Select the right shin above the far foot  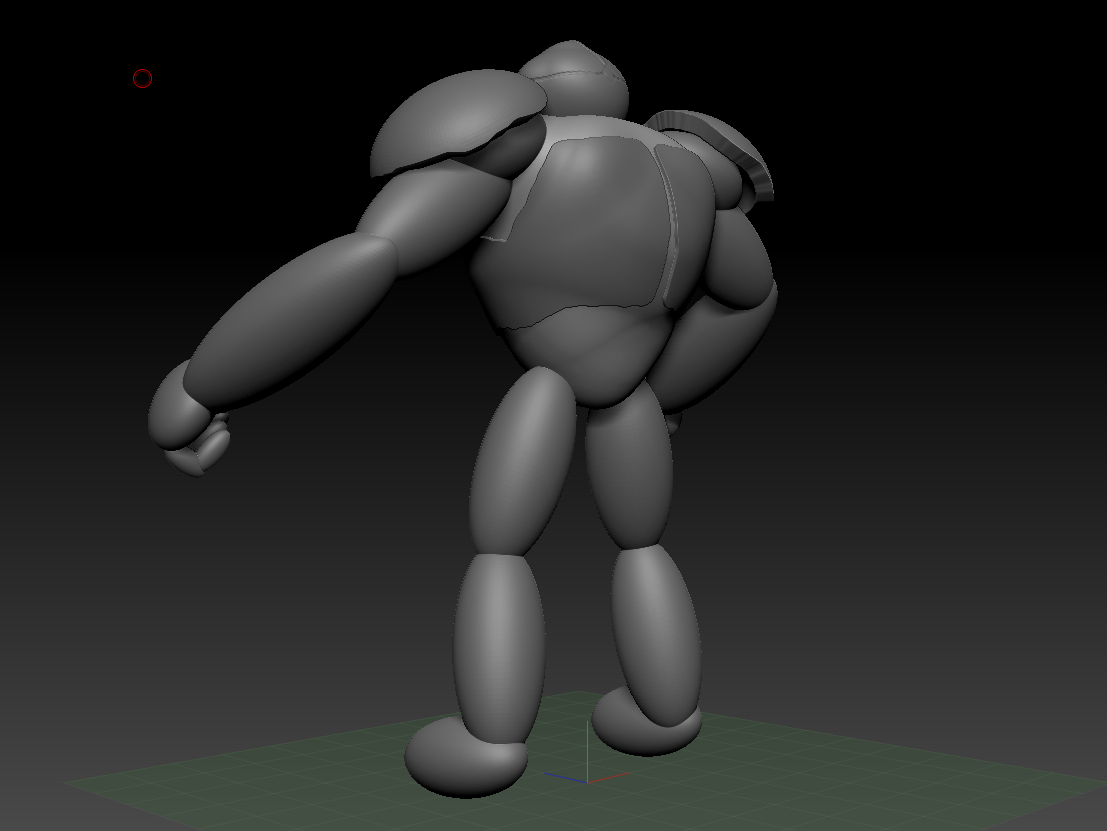tap(657, 635)
